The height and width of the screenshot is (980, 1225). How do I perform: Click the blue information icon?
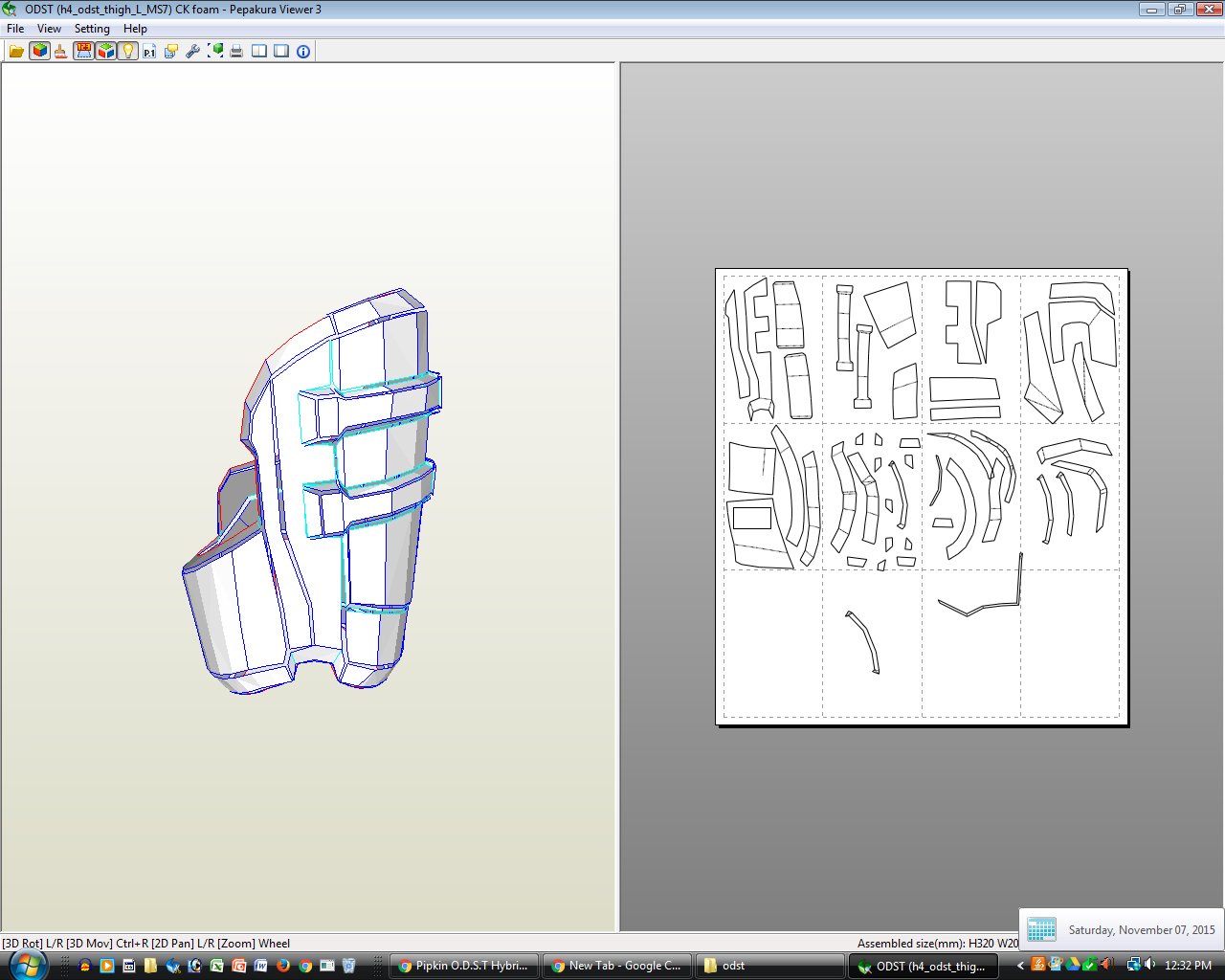point(303,51)
